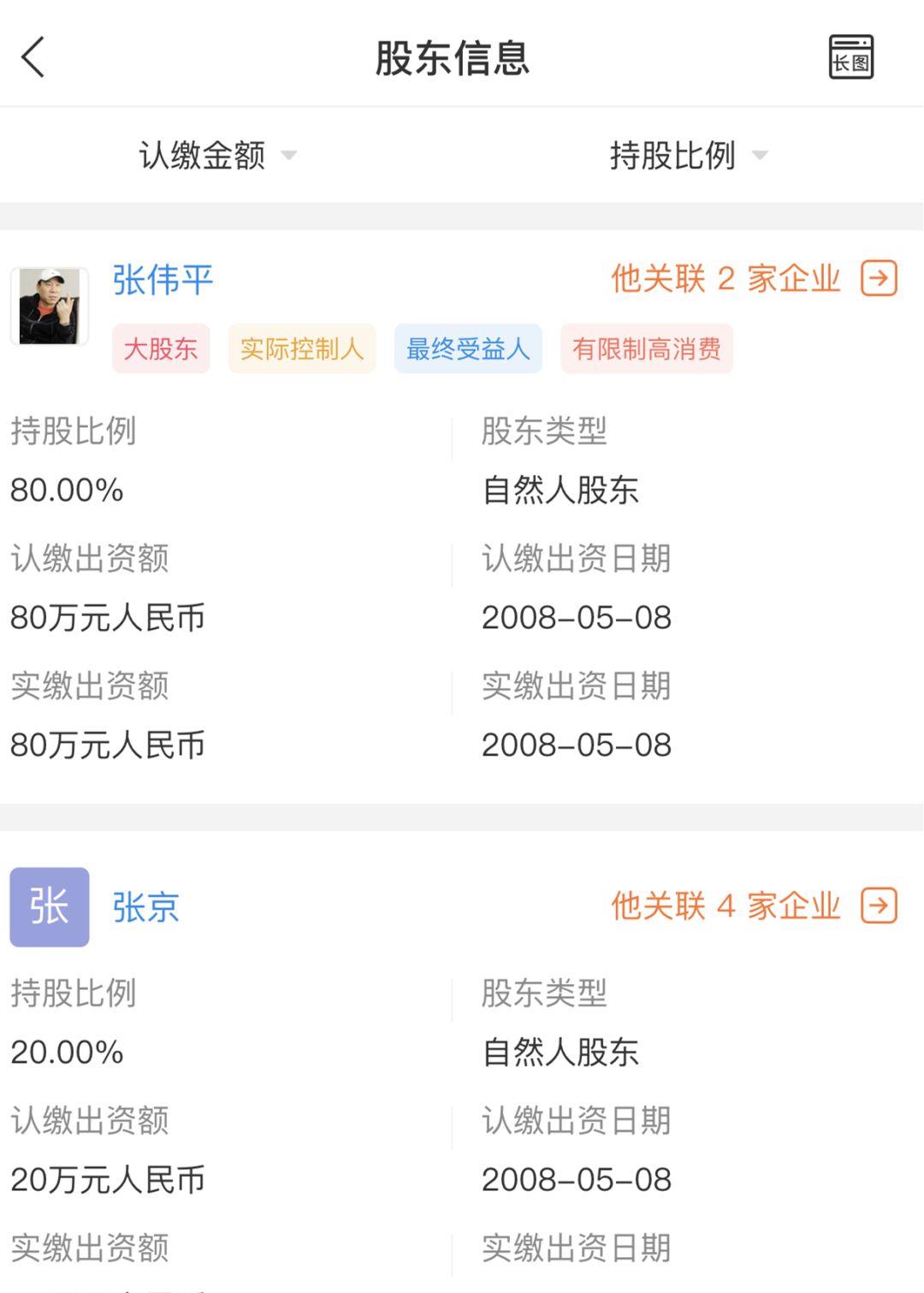924x1293 pixels.
Task: View 他关联 4 家企业 for 张京
Action: (x=726, y=905)
